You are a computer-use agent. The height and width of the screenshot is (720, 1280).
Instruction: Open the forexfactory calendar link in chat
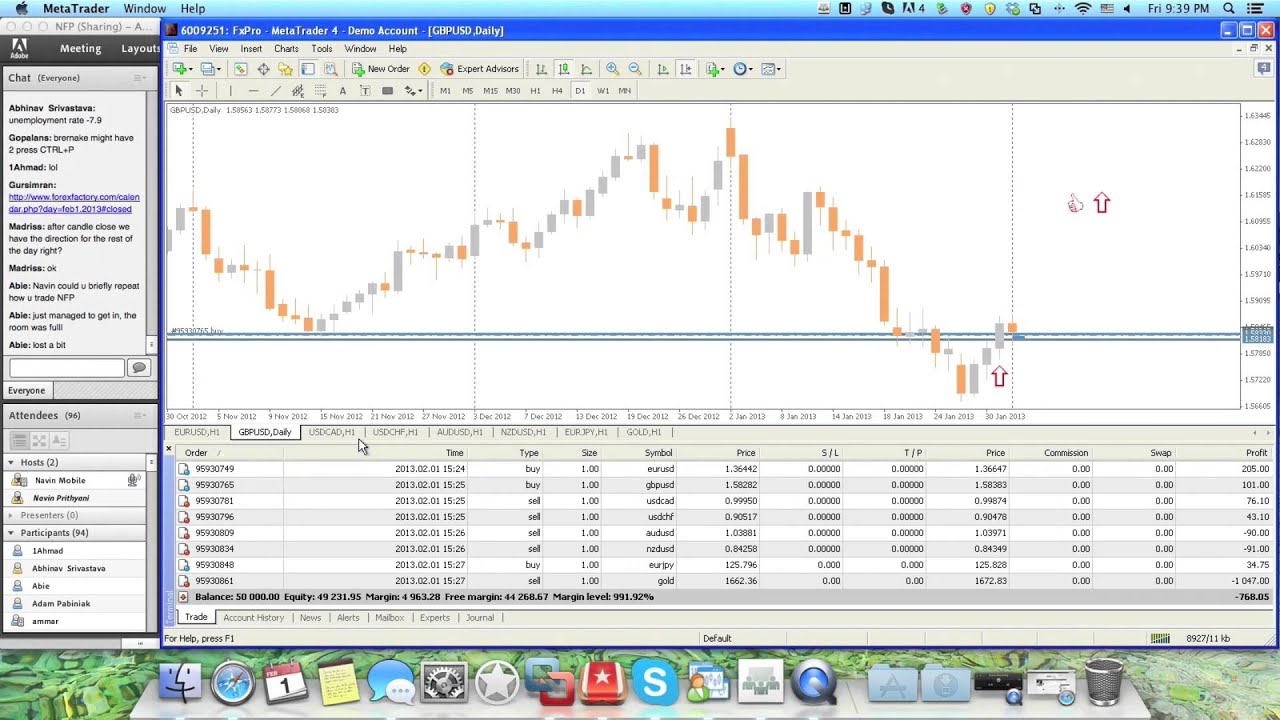coord(74,203)
